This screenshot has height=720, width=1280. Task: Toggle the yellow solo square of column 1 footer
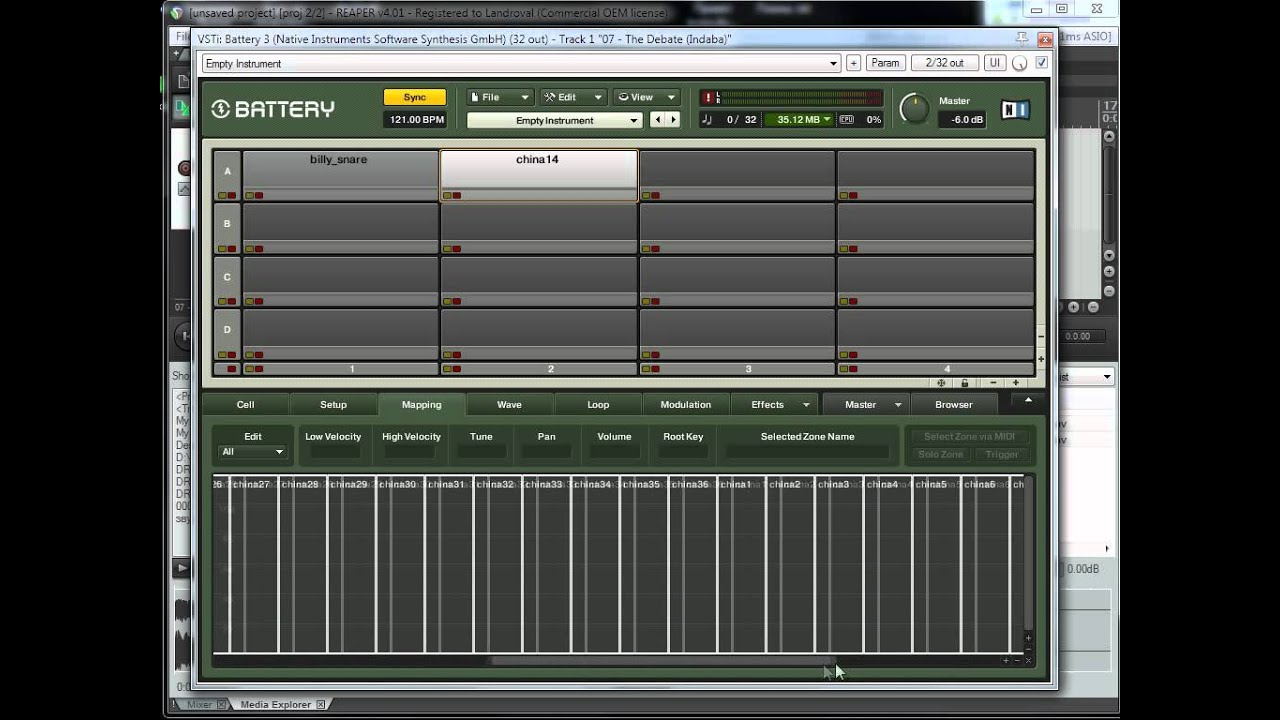tap(250, 369)
